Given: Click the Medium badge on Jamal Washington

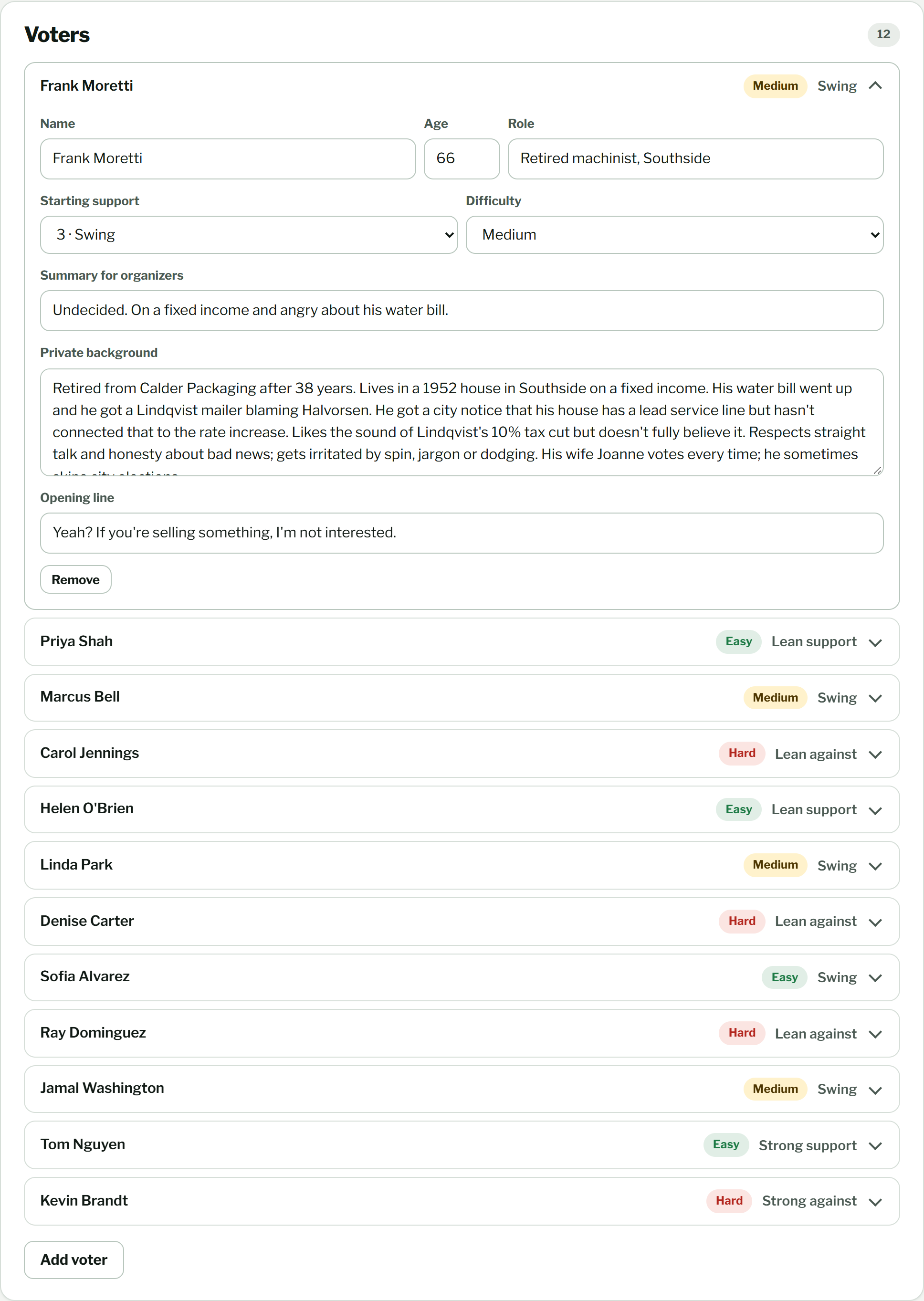Looking at the screenshot, I should (x=775, y=1089).
